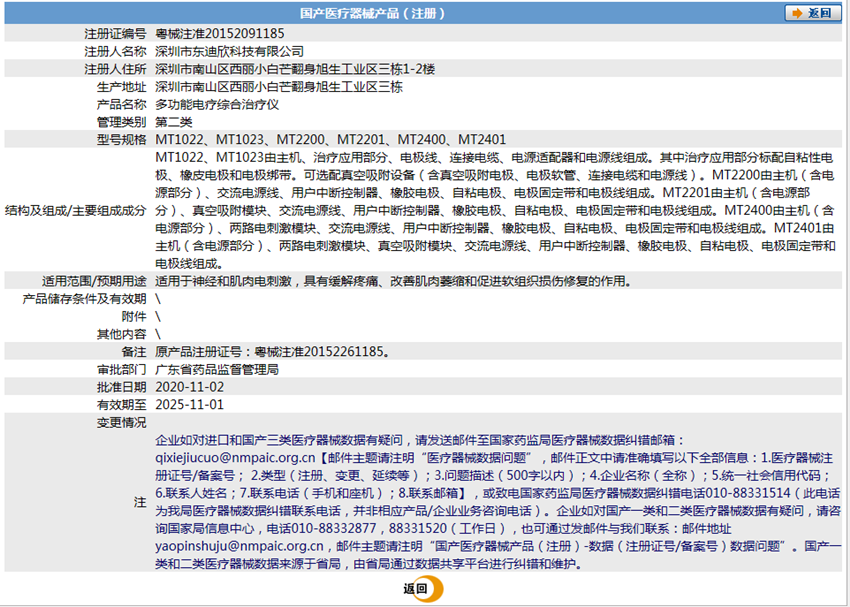Image resolution: width=850 pixels, height=607 pixels.
Task: Select product name 多功能电疗综合治疗仪
Action: tap(217, 105)
